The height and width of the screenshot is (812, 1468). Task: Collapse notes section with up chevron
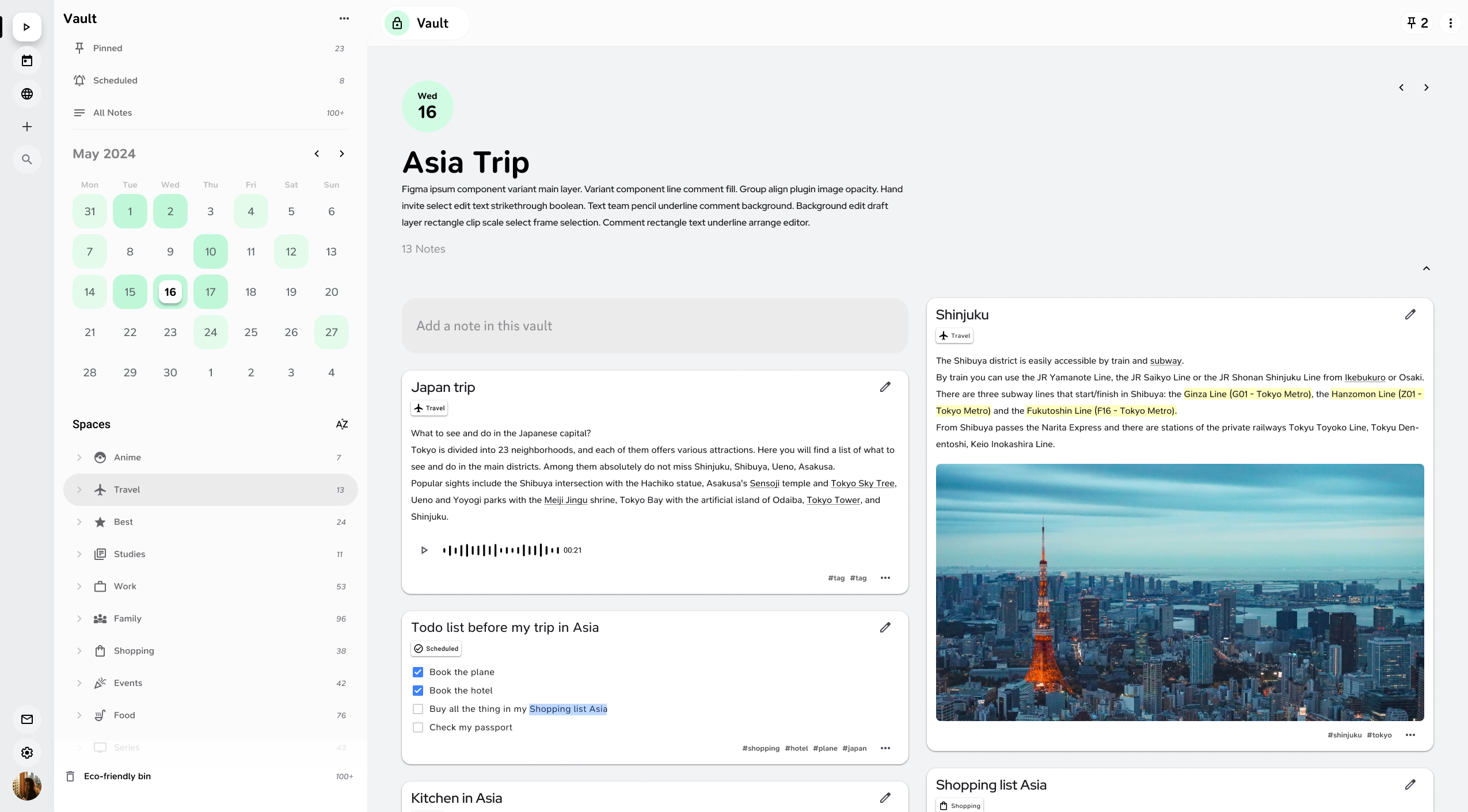click(x=1426, y=268)
